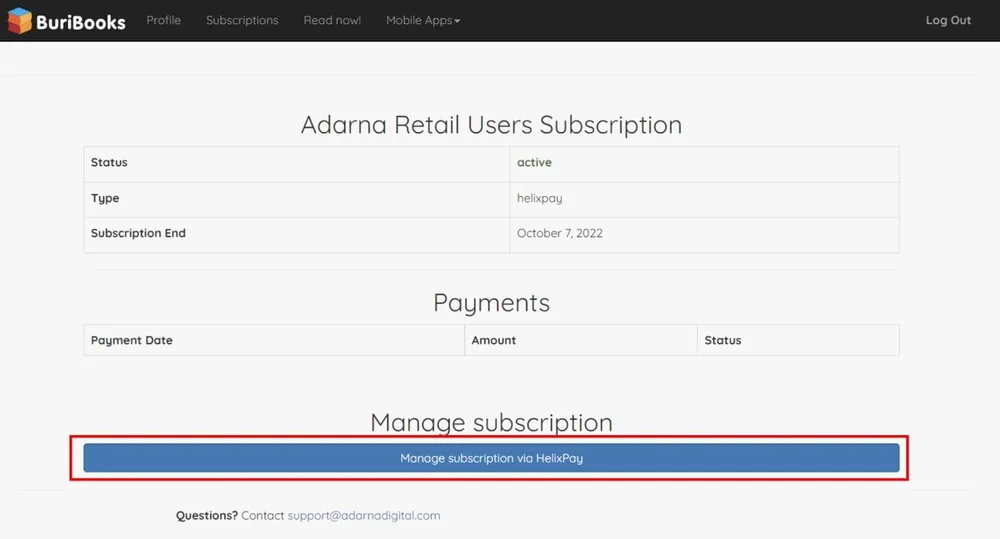1000x539 pixels.
Task: Open the Profile page
Action: tap(163, 20)
